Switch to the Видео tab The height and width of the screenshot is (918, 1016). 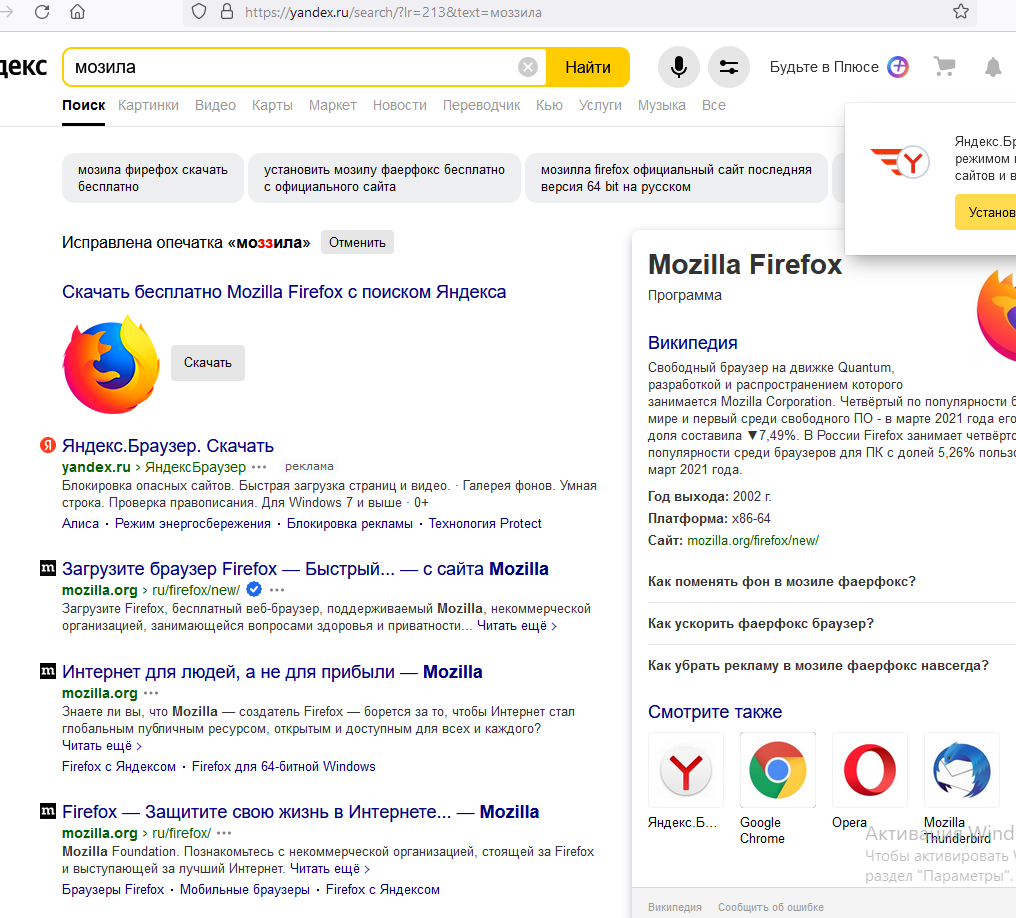215,105
